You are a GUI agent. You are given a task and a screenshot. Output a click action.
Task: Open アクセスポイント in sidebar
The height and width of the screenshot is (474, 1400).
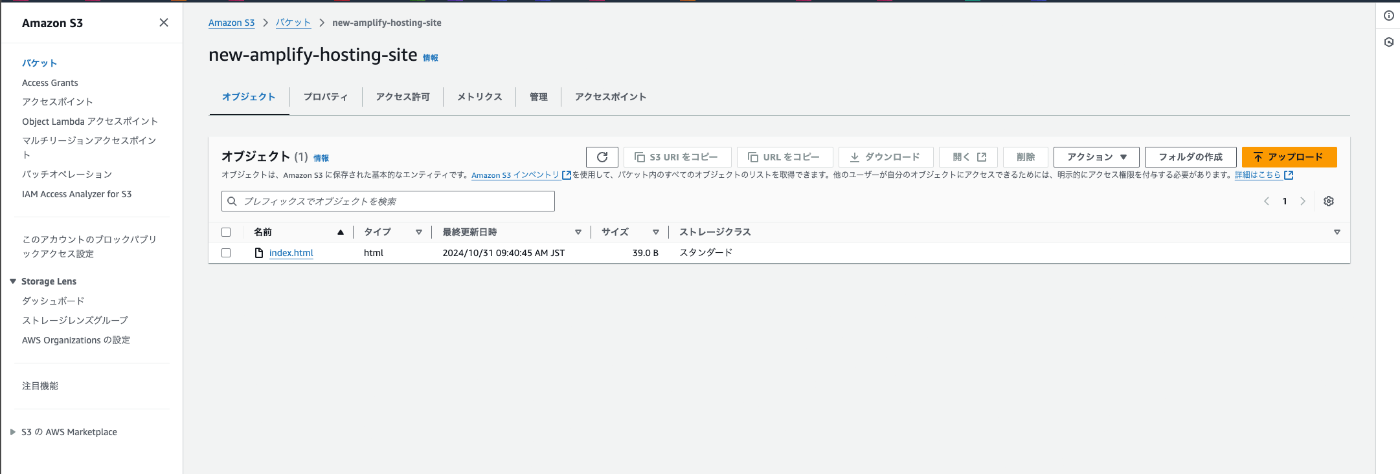pyautogui.click(x=58, y=102)
